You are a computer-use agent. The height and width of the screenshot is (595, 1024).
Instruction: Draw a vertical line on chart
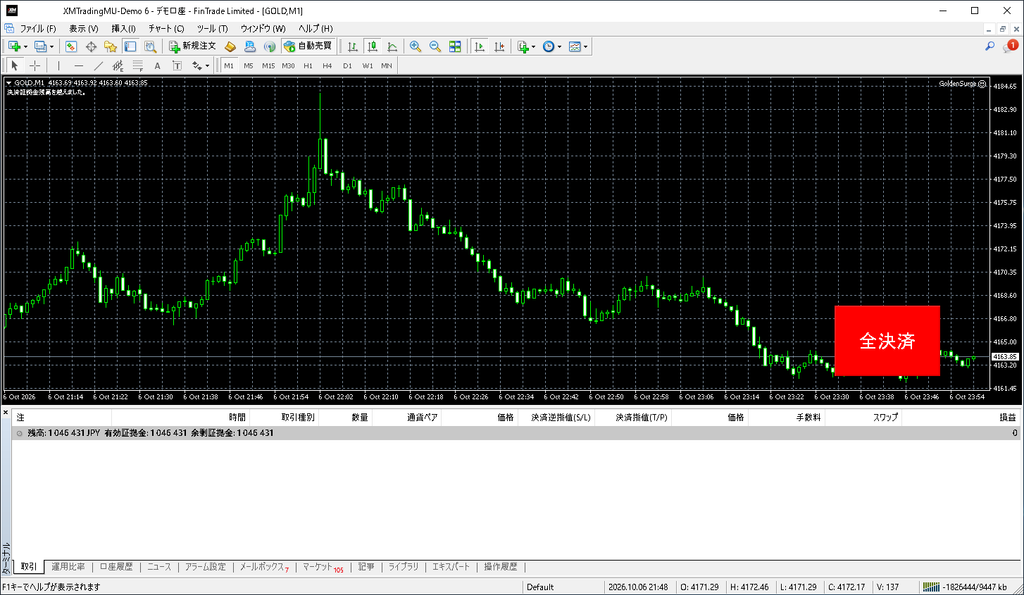pyautogui.click(x=58, y=65)
